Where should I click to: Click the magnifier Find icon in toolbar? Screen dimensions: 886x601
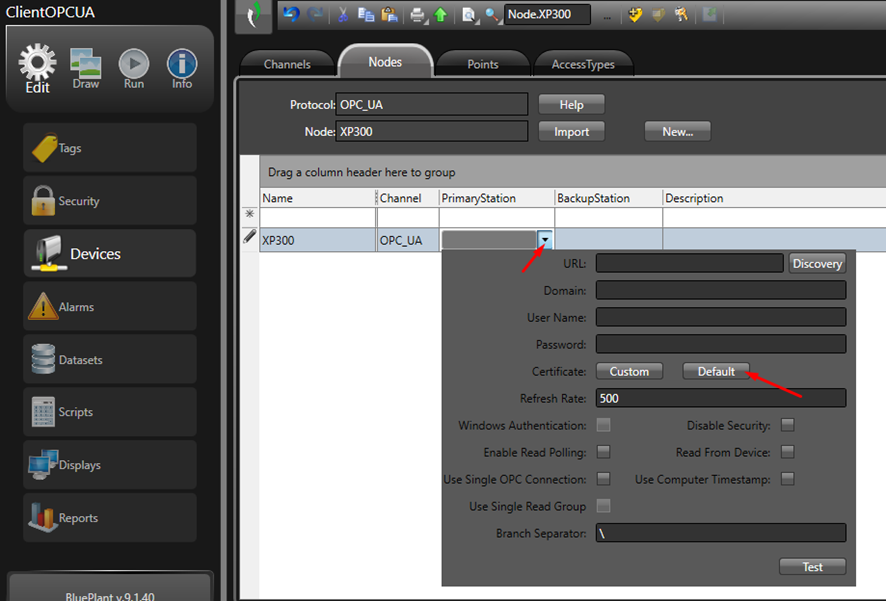[493, 14]
